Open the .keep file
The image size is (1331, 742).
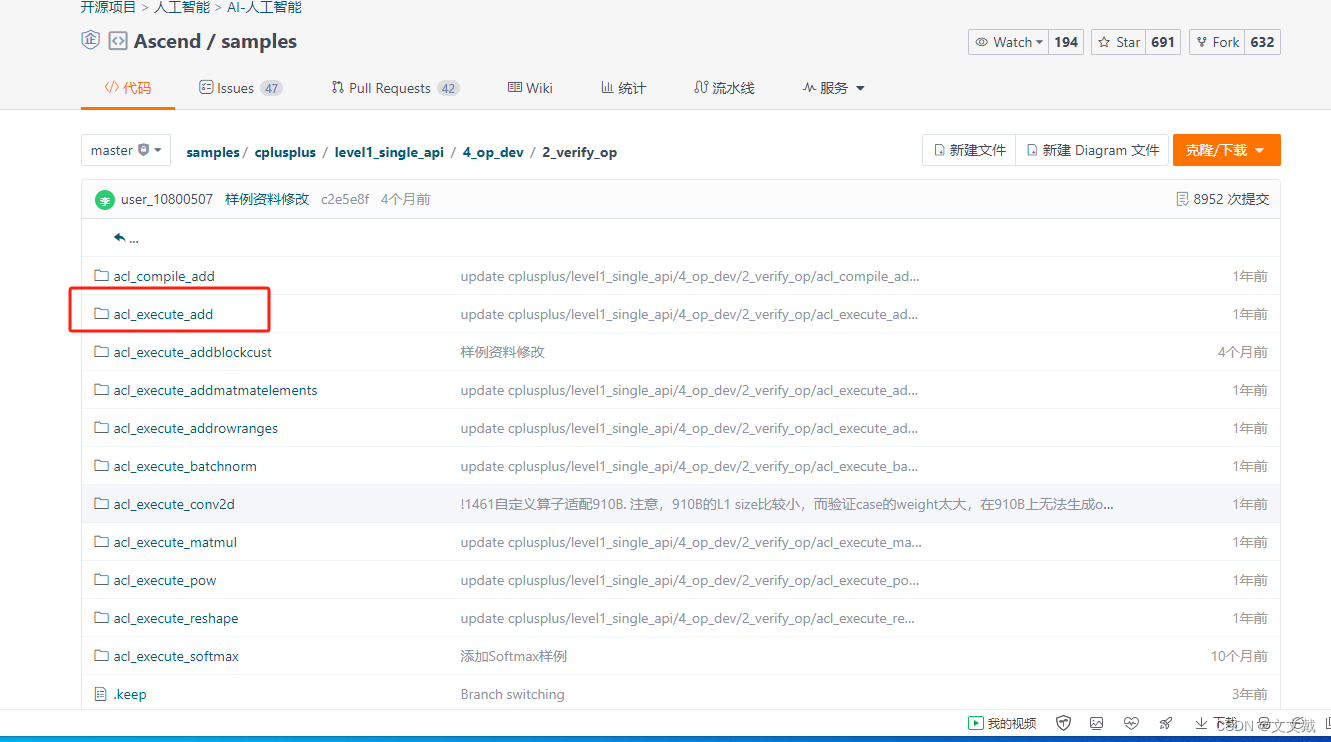pyautogui.click(x=130, y=694)
